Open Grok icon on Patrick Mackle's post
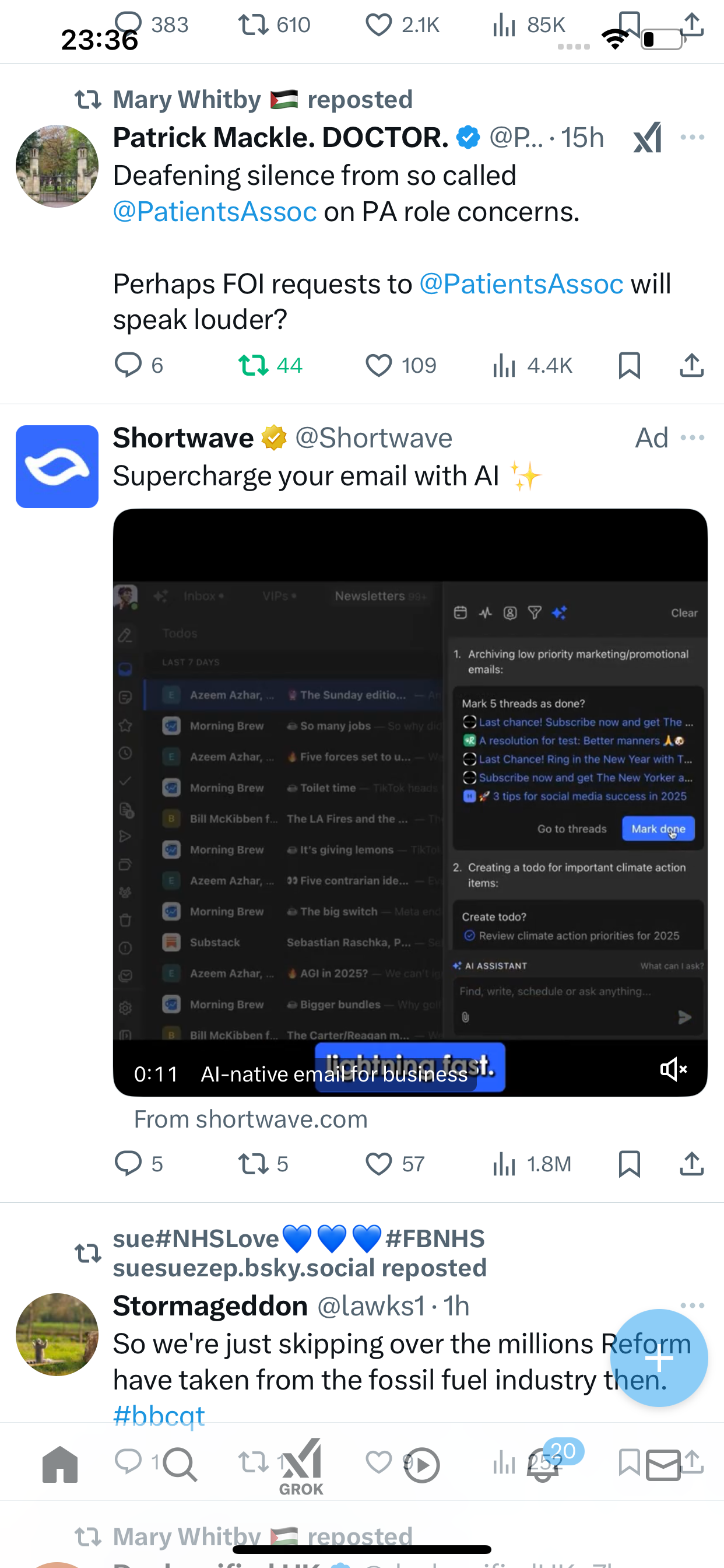 click(x=647, y=138)
